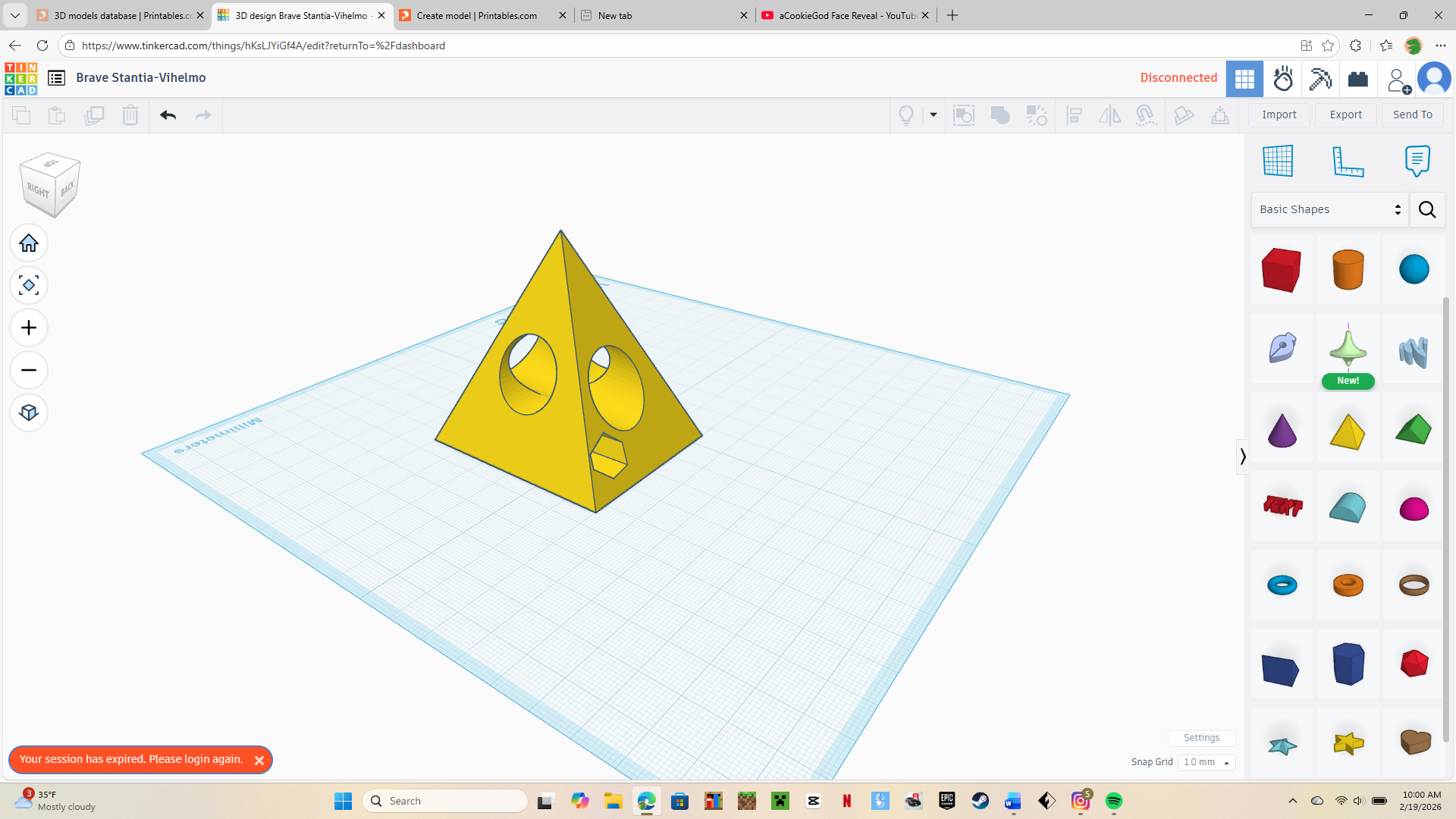The width and height of the screenshot is (1456, 819).
Task: Open the dropdown arrow beside the lightbulb
Action: click(934, 115)
